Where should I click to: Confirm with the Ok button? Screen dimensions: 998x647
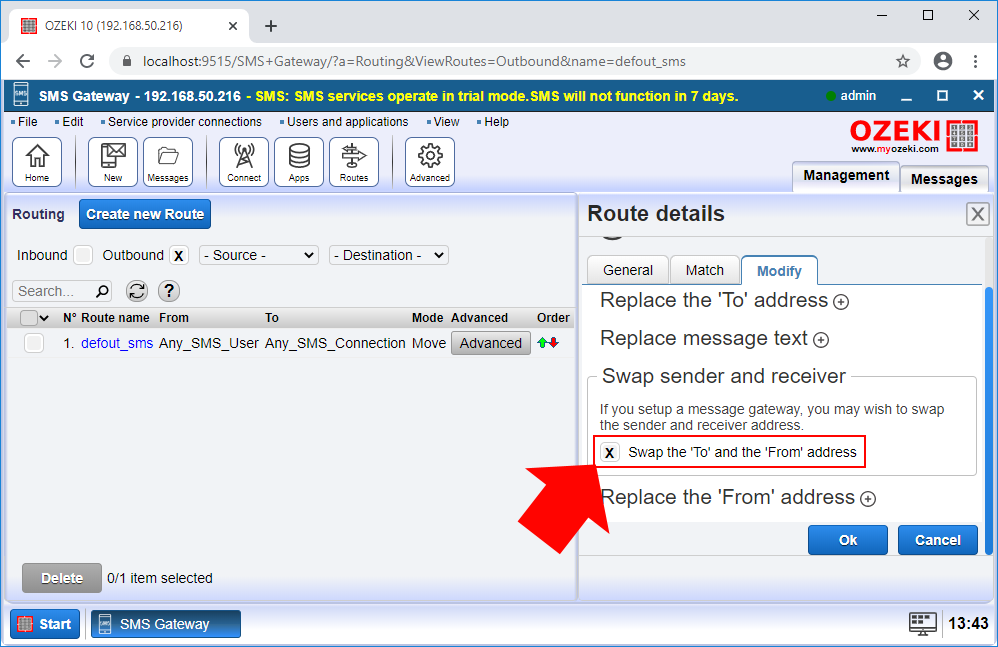click(848, 540)
